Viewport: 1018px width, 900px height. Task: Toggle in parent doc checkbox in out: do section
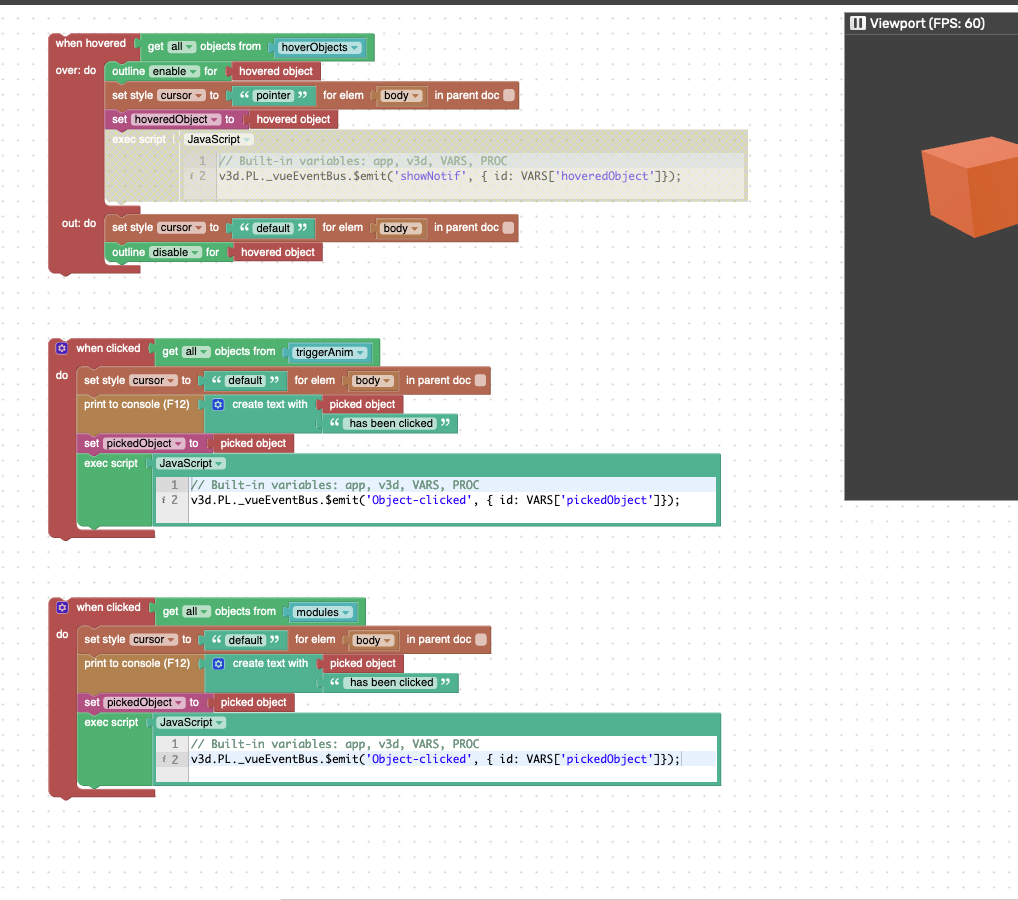click(509, 227)
